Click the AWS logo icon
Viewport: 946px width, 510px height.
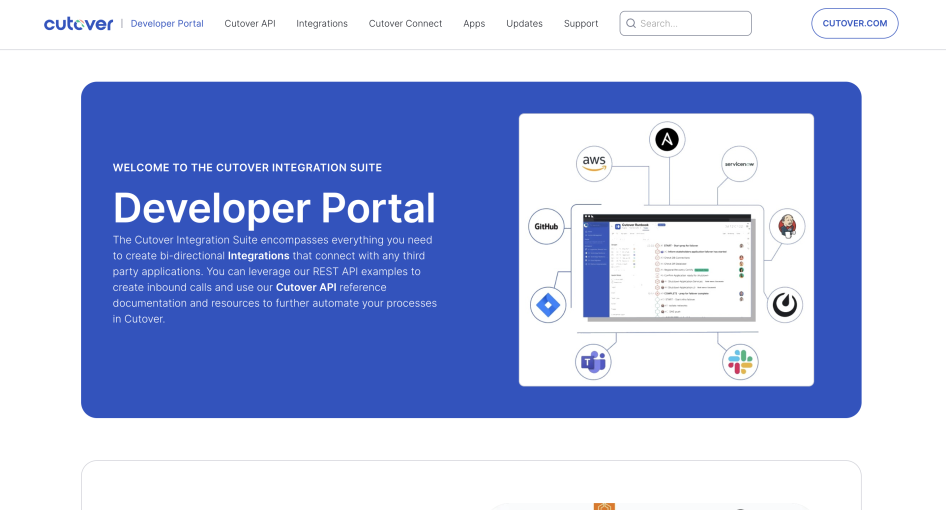pyautogui.click(x=594, y=164)
